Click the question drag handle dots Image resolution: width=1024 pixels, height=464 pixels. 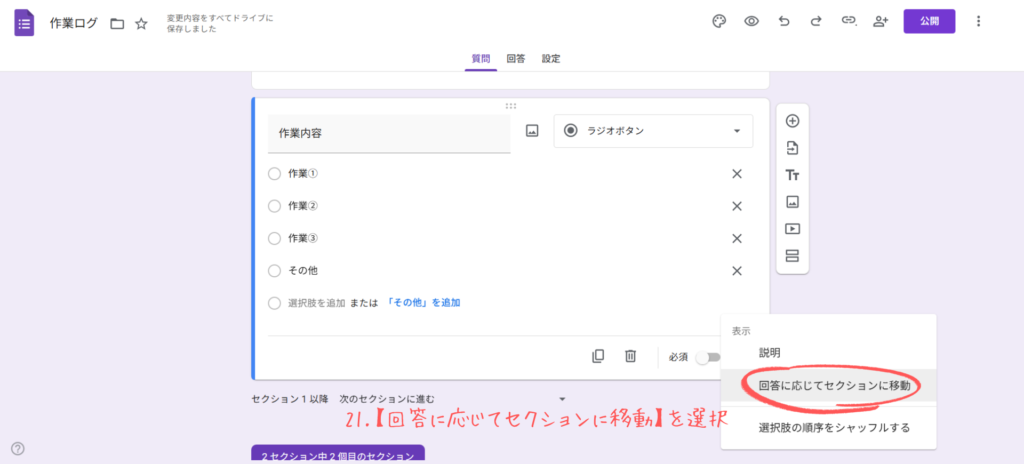tap(511, 106)
